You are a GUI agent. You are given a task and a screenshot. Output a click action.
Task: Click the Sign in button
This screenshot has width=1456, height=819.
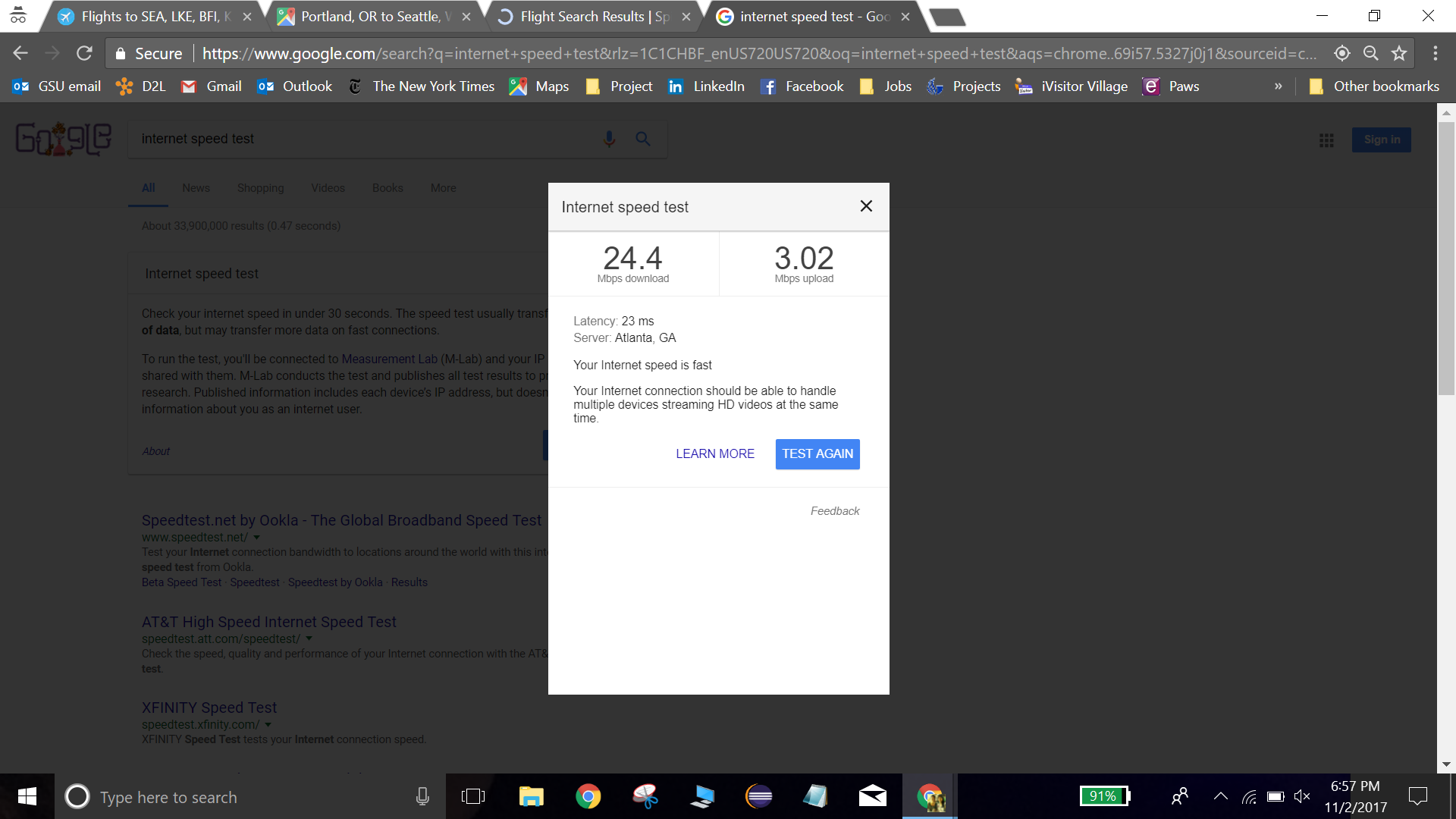pos(1382,140)
